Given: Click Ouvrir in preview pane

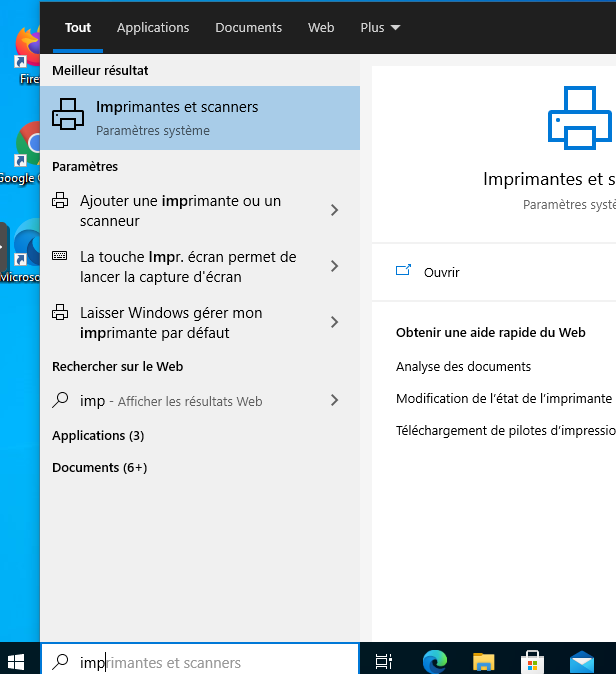Looking at the screenshot, I should [441, 272].
